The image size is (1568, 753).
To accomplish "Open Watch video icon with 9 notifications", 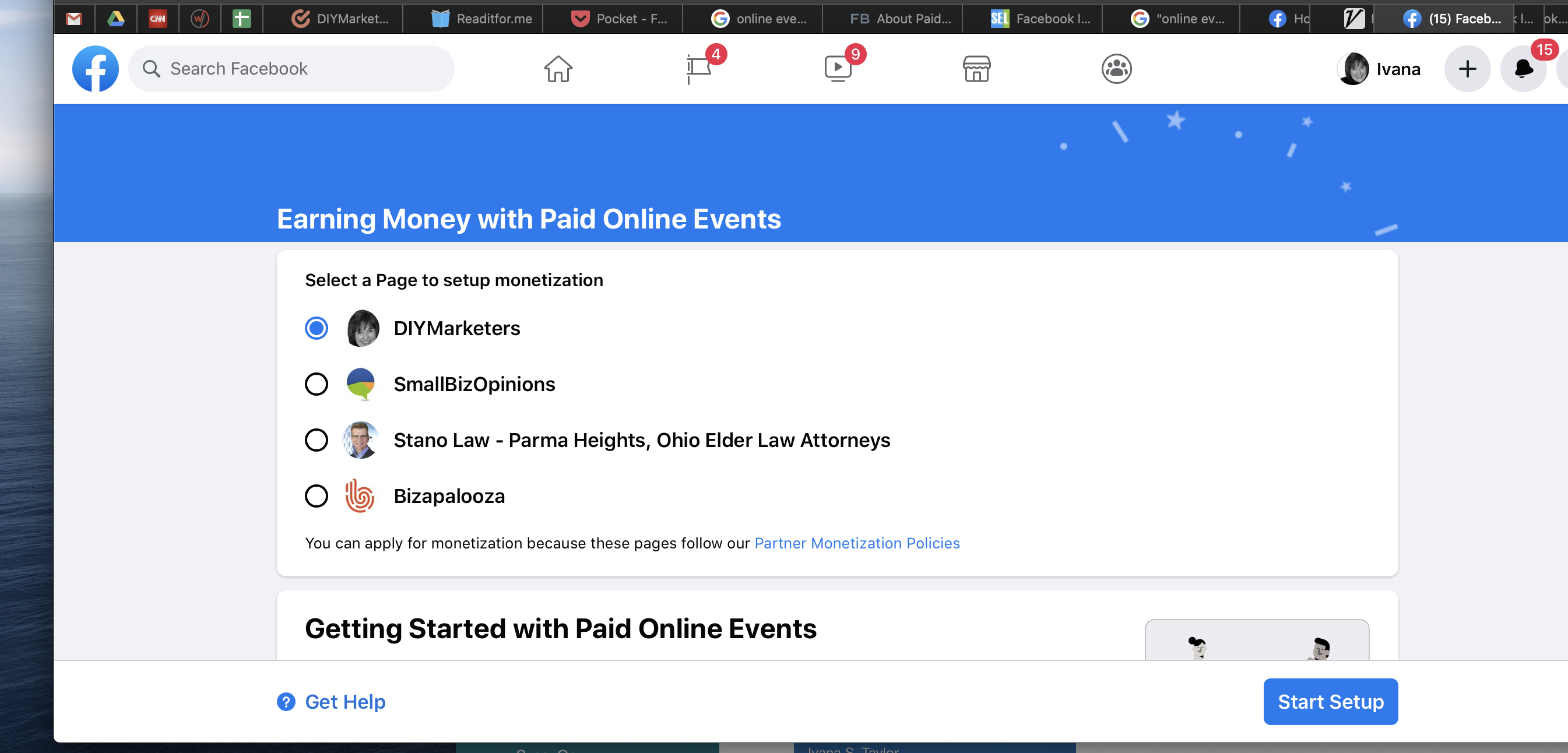I will click(x=838, y=69).
